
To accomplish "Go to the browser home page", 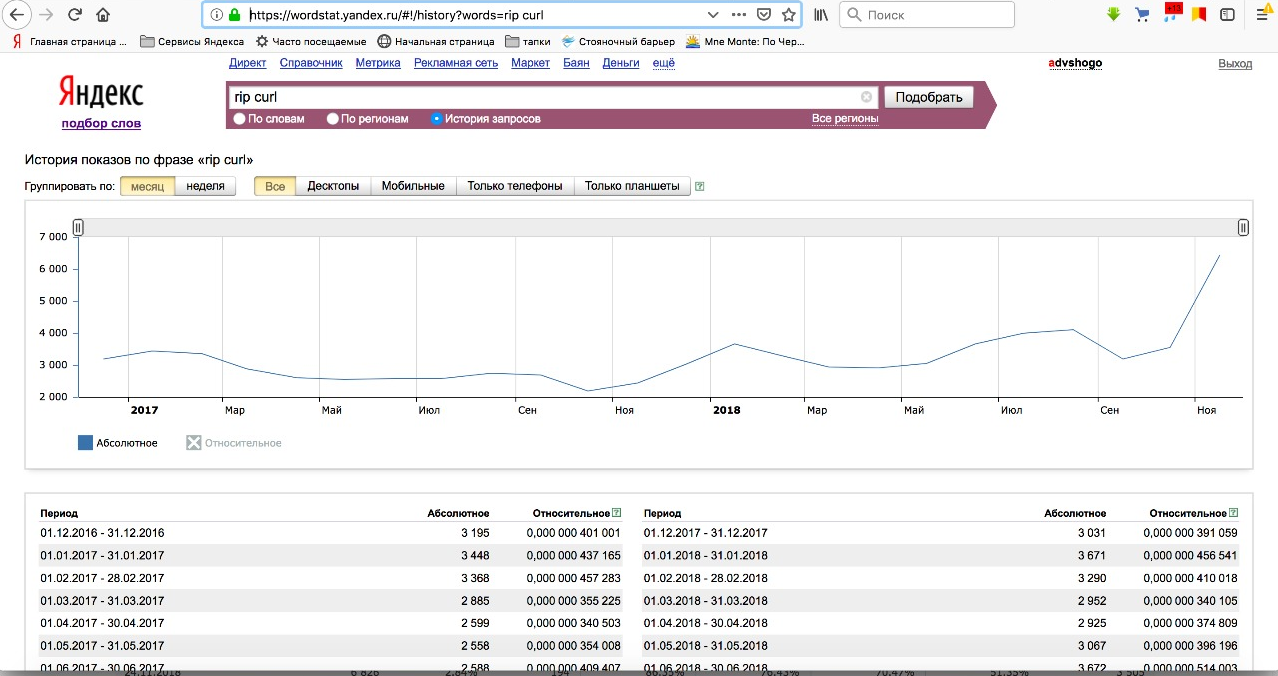I will pyautogui.click(x=103, y=15).
